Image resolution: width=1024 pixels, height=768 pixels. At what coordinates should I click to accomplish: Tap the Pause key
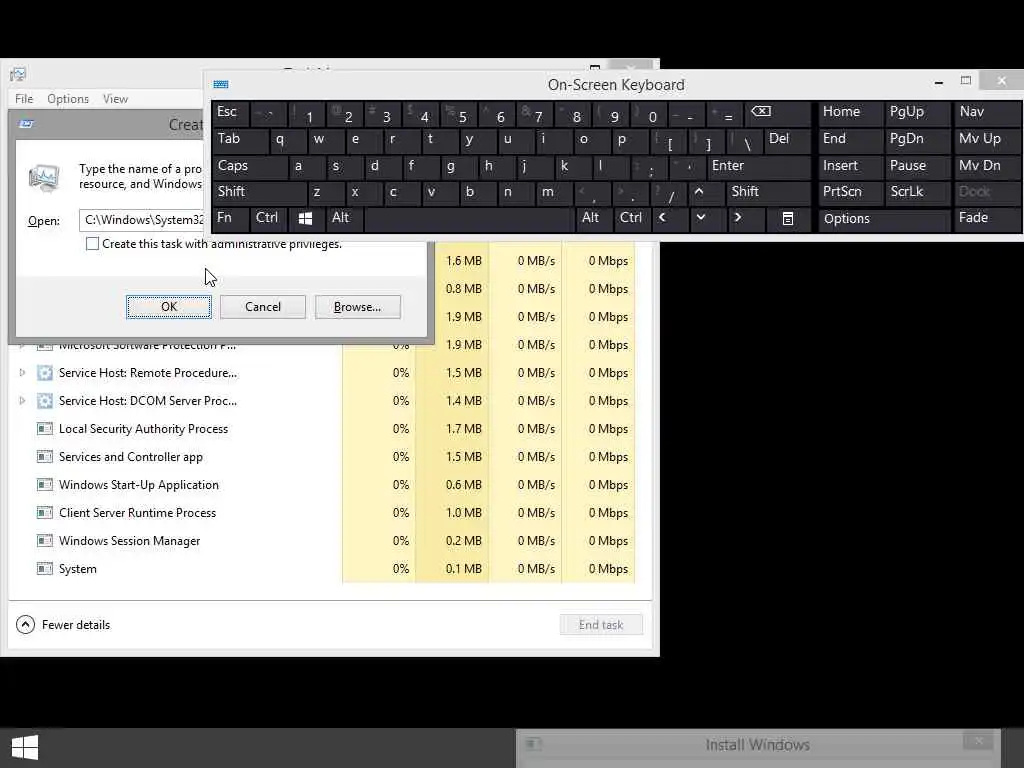point(917,166)
